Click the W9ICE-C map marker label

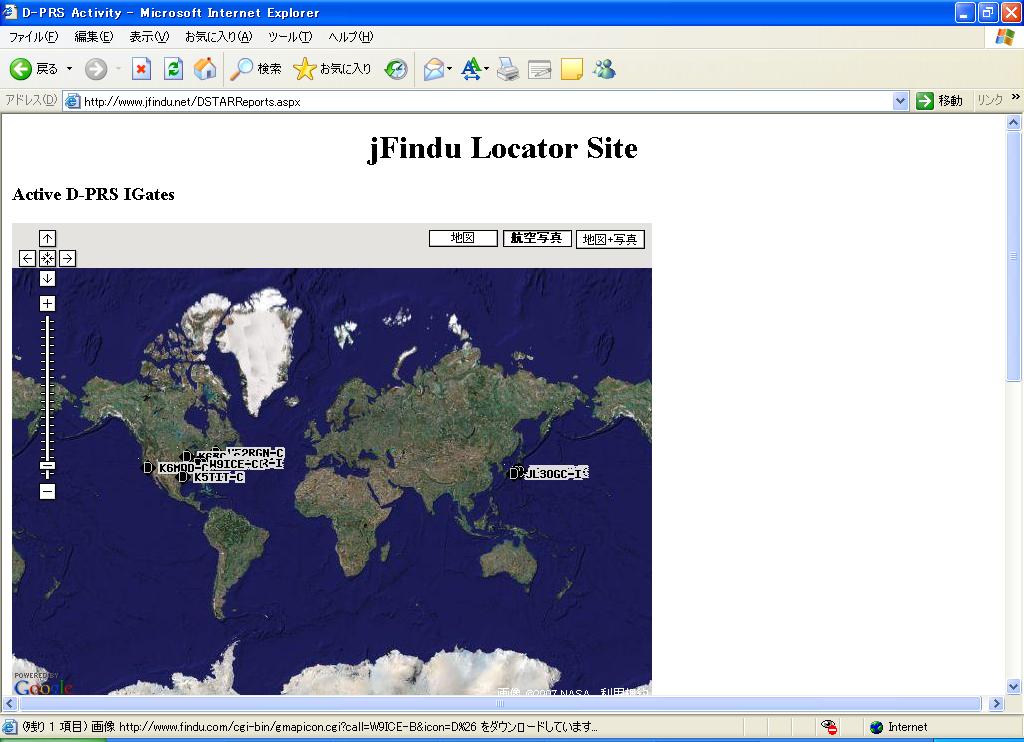(x=236, y=464)
